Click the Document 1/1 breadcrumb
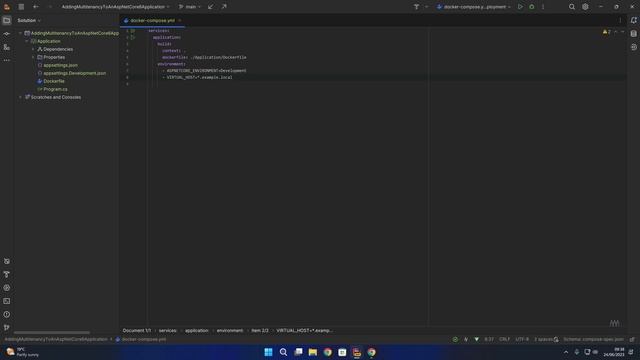640x360 pixels. (x=137, y=331)
